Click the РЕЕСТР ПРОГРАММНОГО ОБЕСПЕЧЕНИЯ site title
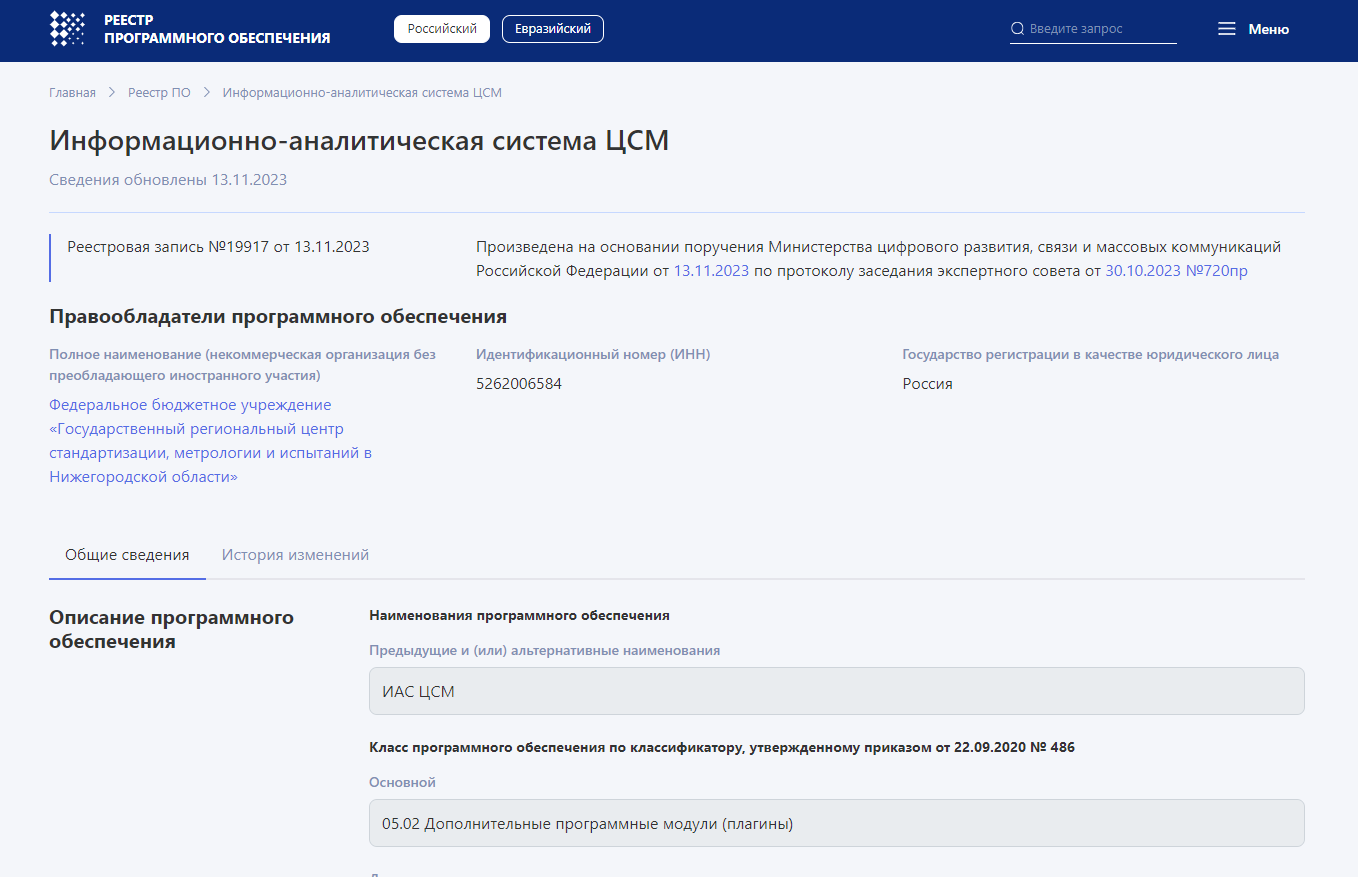Screen dimensions: 1358x877 [x=216, y=29]
